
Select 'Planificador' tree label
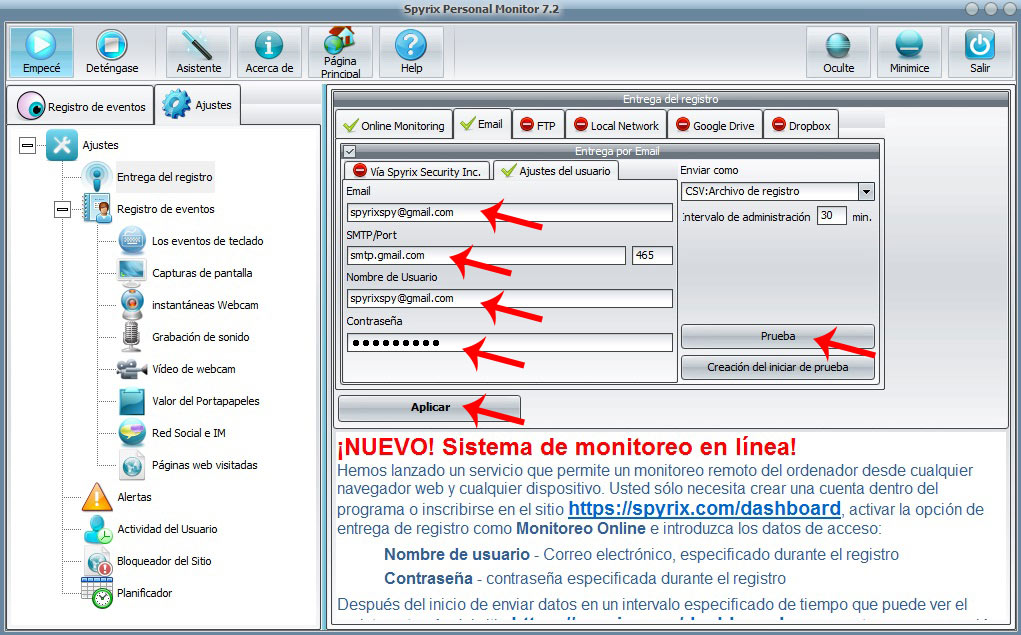click(145, 593)
